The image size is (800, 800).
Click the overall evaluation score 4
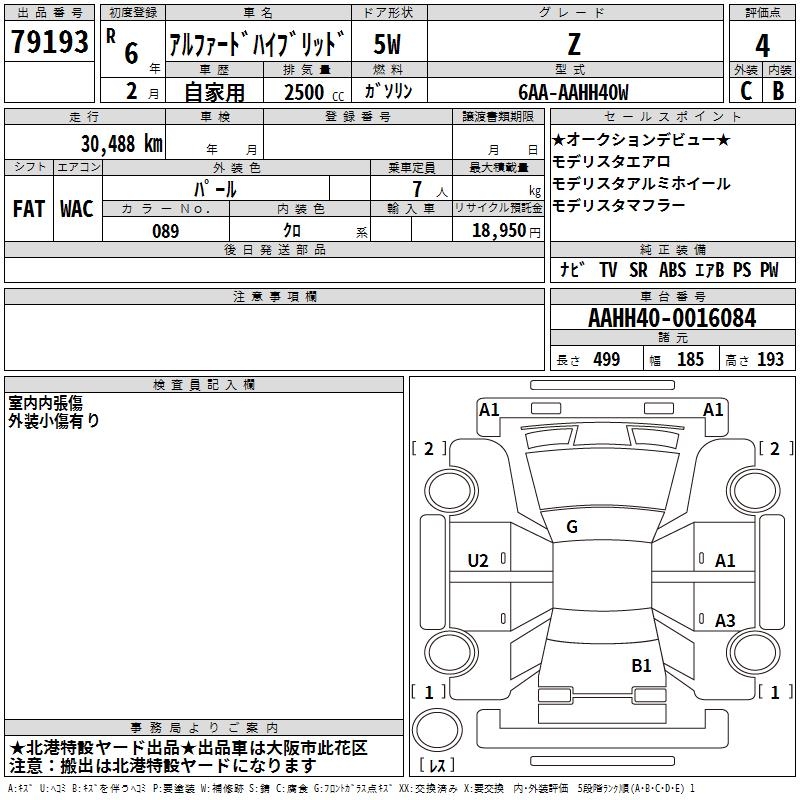click(x=762, y=45)
